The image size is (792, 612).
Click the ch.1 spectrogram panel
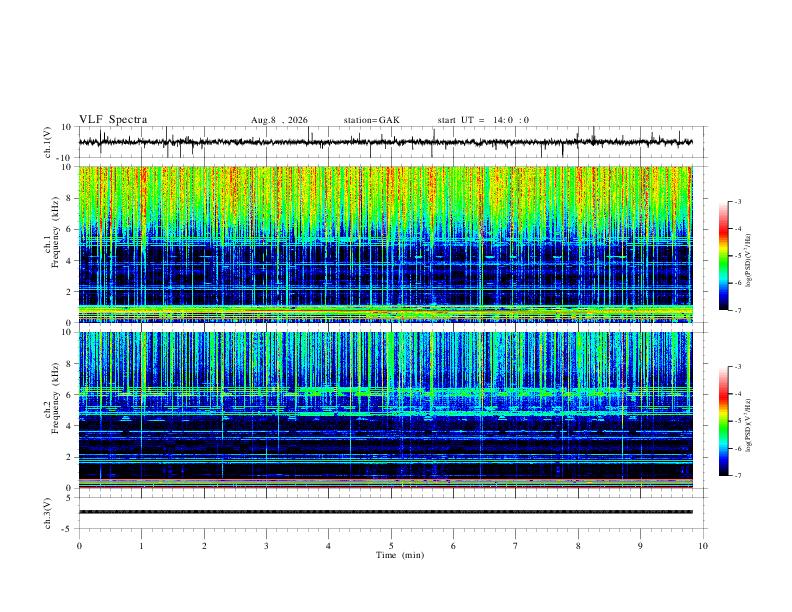[385, 244]
